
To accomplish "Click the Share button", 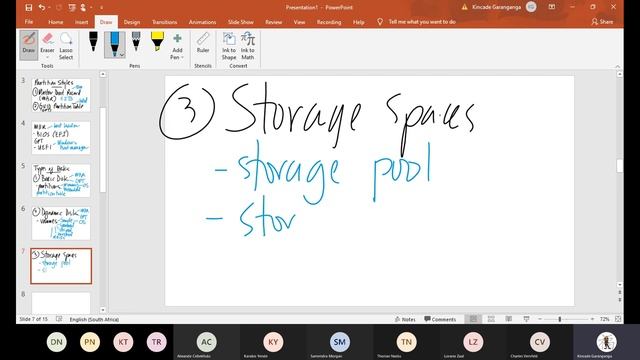I will pos(602,22).
